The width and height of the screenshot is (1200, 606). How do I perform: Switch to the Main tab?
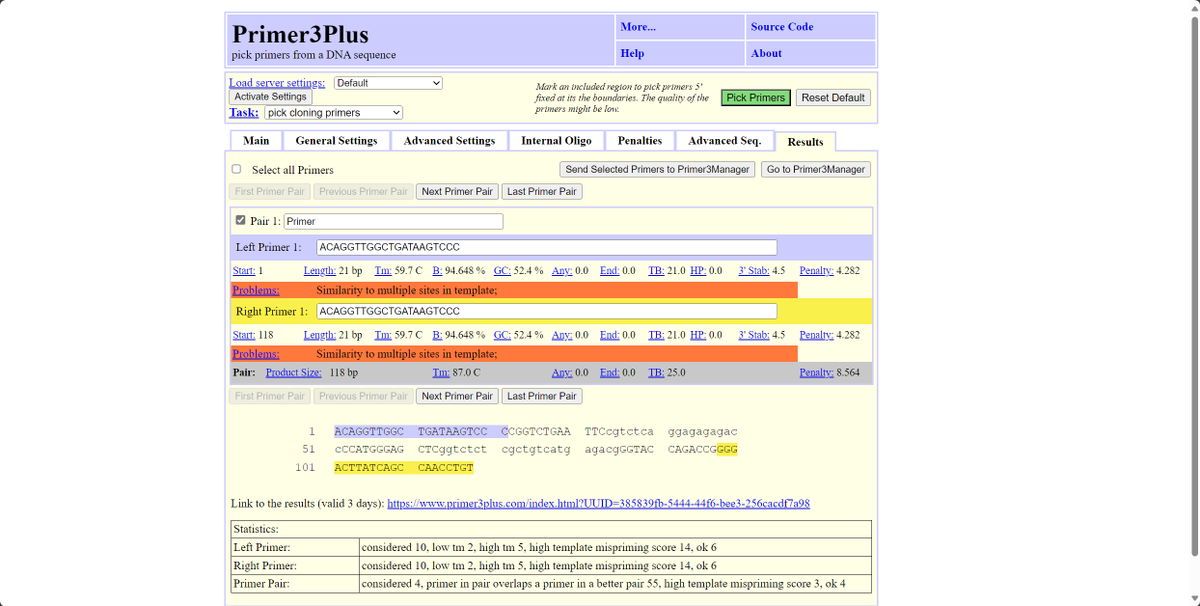(x=256, y=141)
